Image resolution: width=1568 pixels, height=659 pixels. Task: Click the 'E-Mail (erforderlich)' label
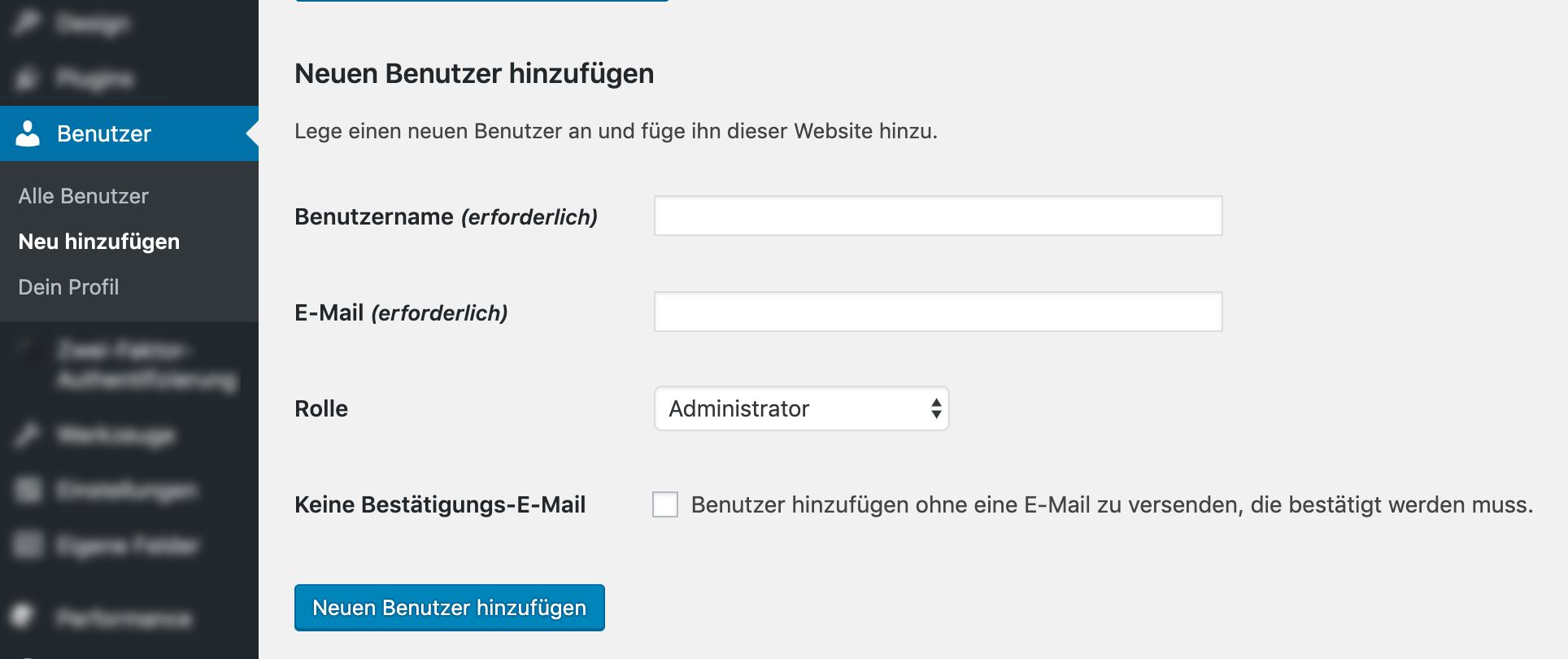tap(401, 313)
